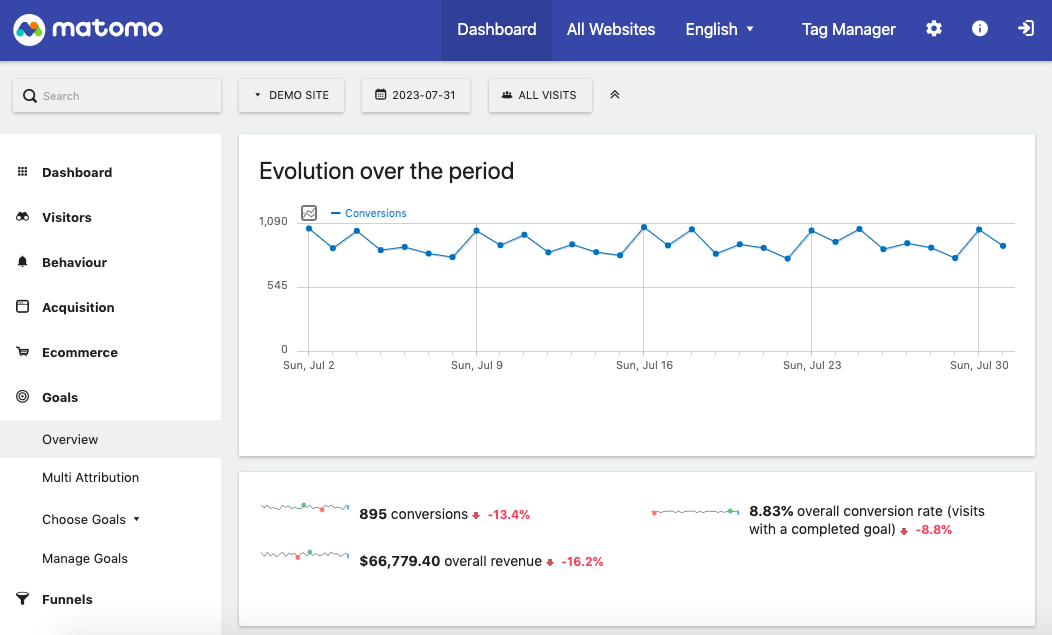Go to Multi Attribution page
Viewport: 1052px width, 635px height.
click(90, 477)
